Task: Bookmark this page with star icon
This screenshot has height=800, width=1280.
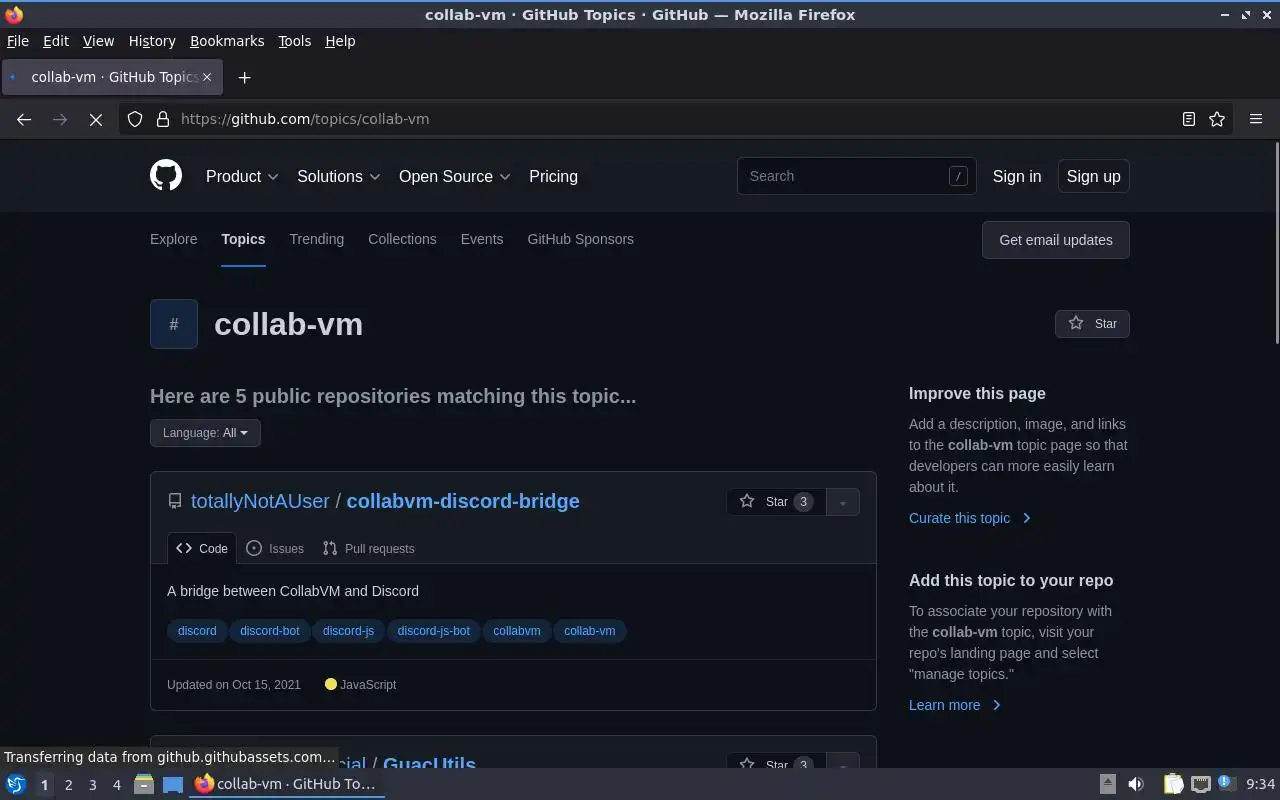Action: point(1217,119)
